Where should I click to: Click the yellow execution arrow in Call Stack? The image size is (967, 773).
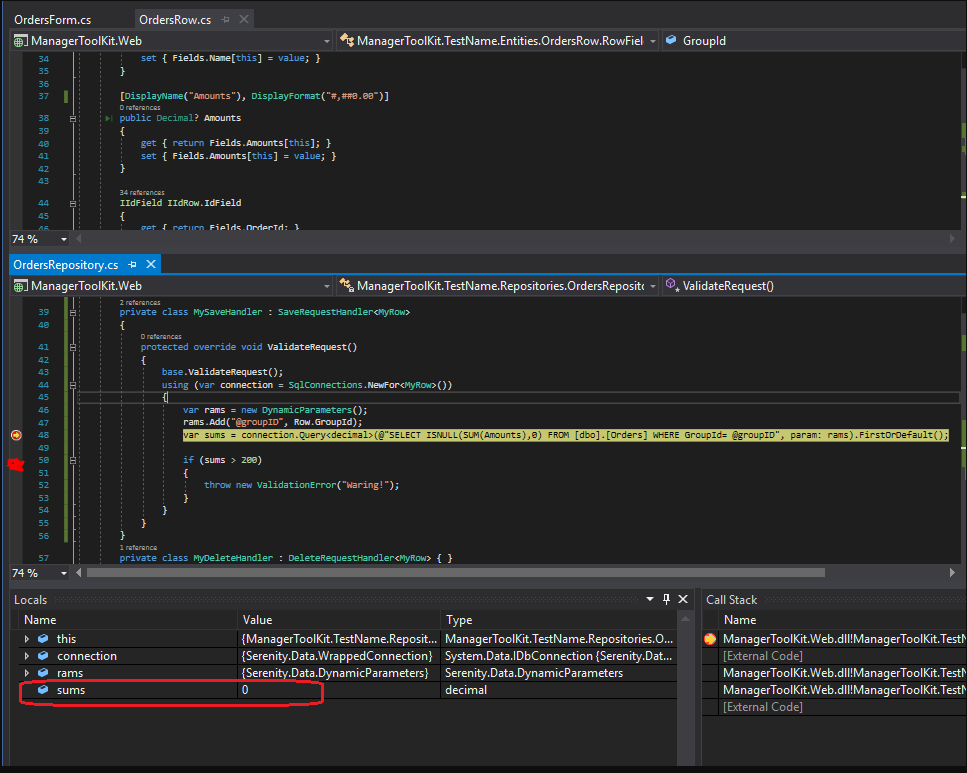710,637
